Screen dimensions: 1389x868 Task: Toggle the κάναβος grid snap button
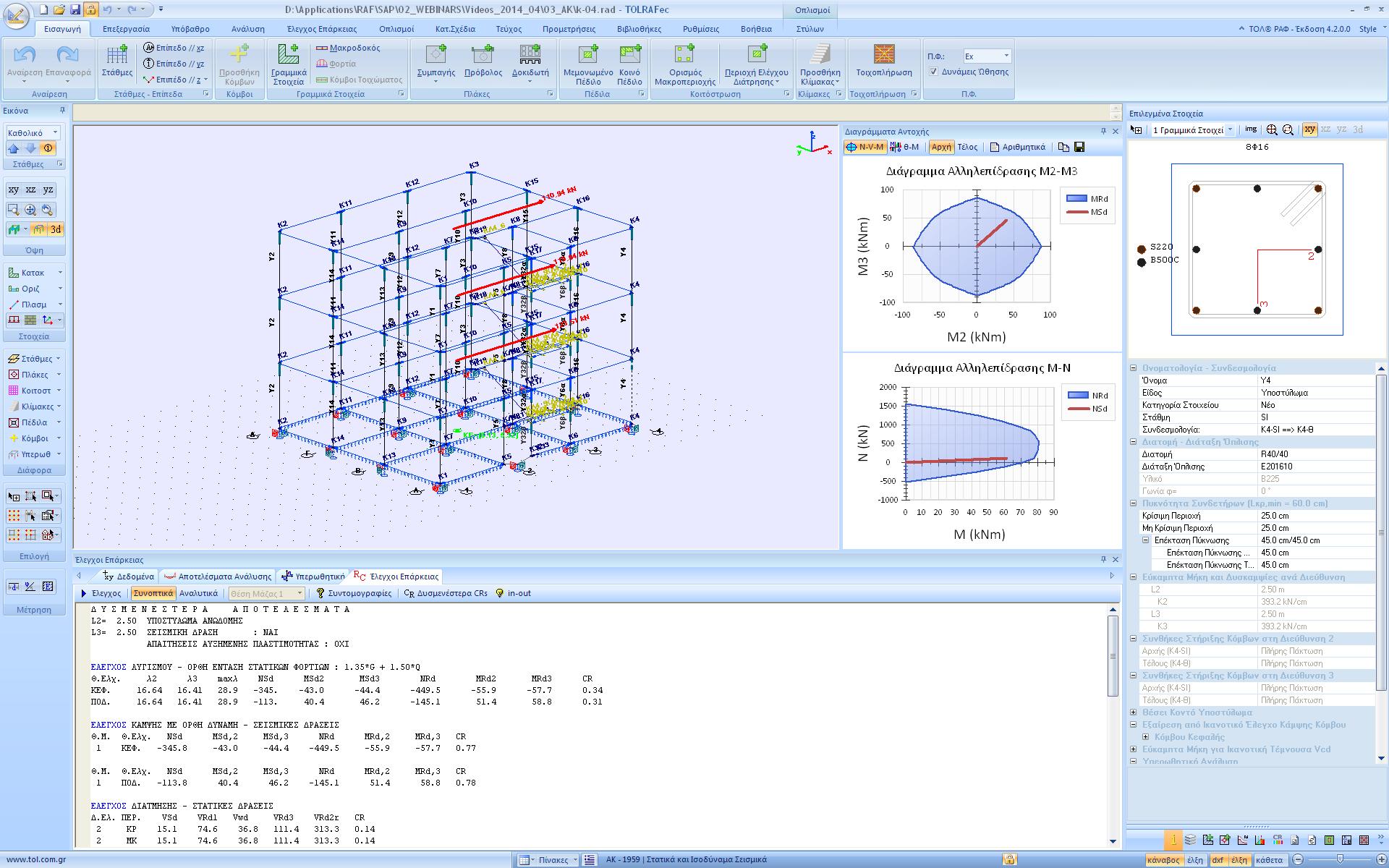[1163, 860]
